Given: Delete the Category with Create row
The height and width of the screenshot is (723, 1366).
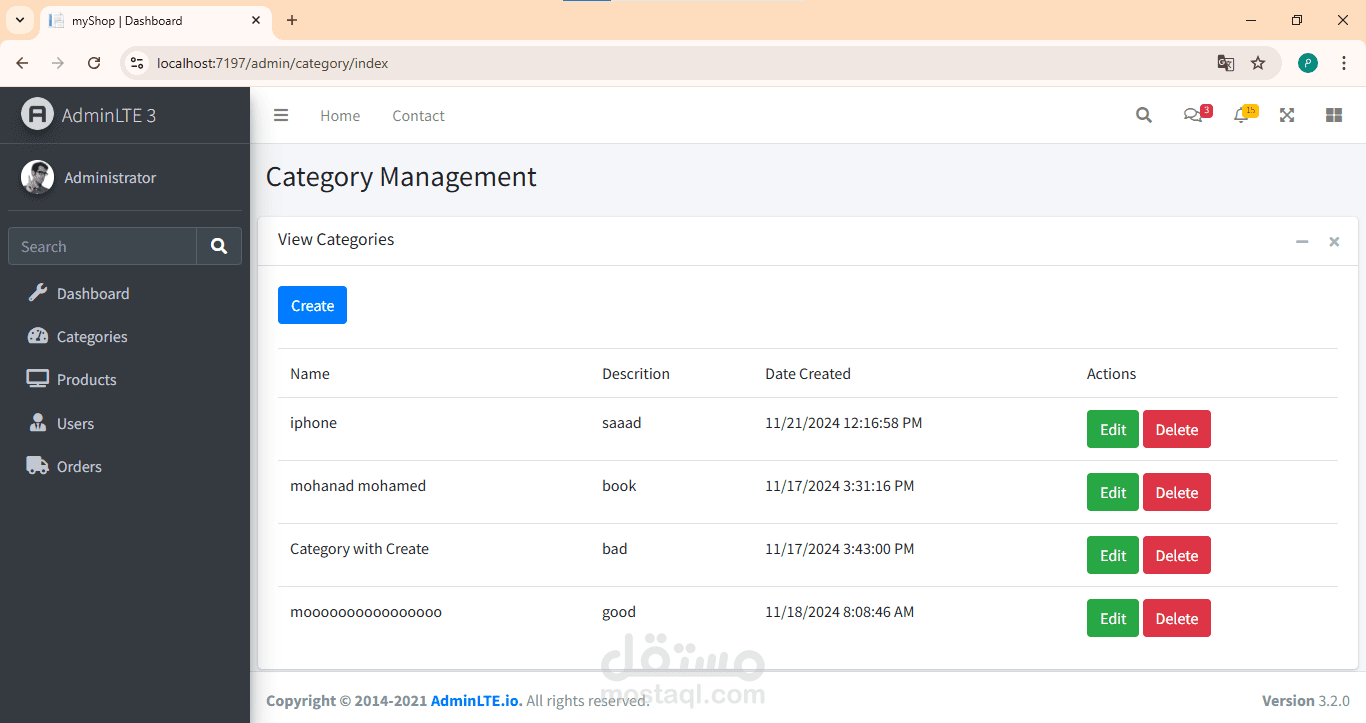Looking at the screenshot, I should (1177, 555).
